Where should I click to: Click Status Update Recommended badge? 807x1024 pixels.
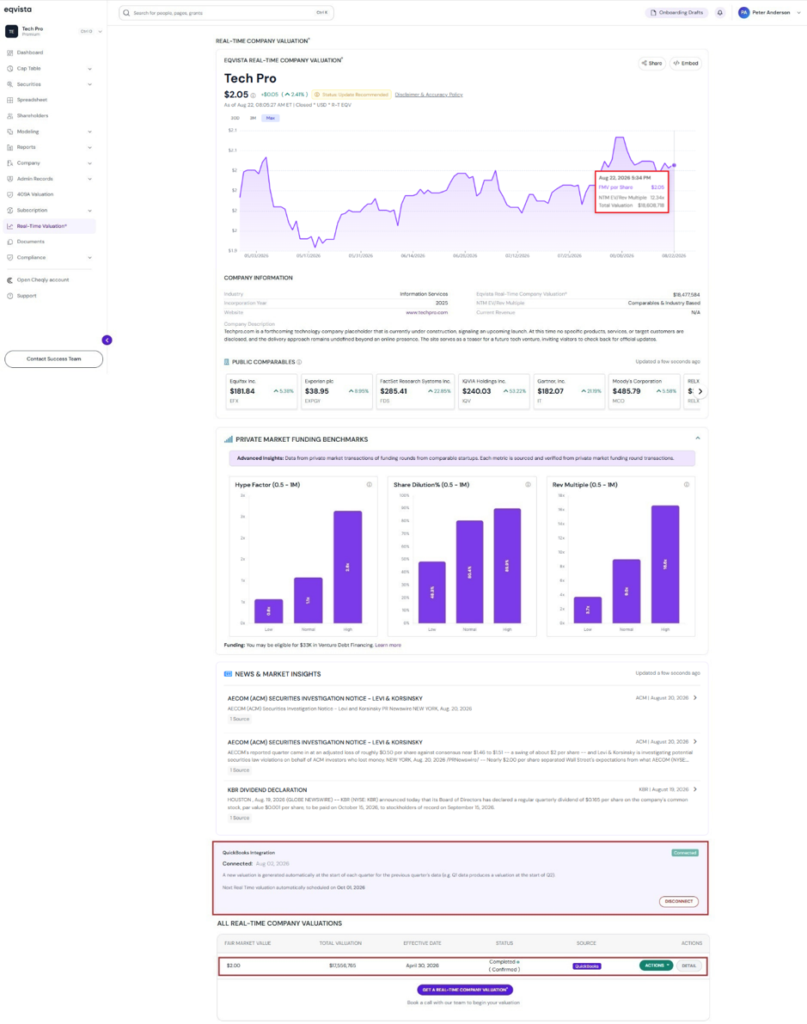pyautogui.click(x=352, y=95)
